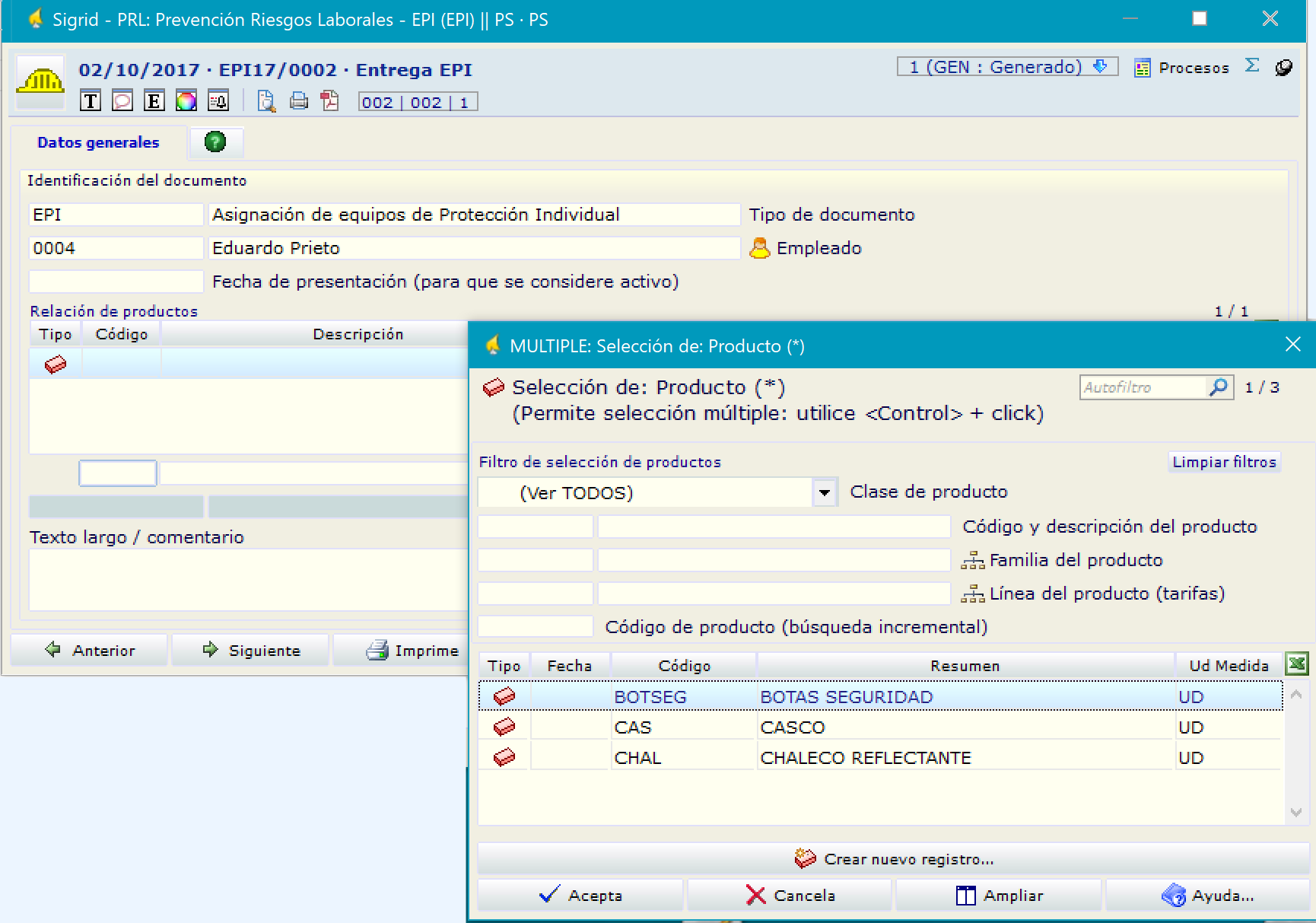Viewport: 1316px width, 923px height.
Task: Select the CAS product row icon
Action: point(504,727)
